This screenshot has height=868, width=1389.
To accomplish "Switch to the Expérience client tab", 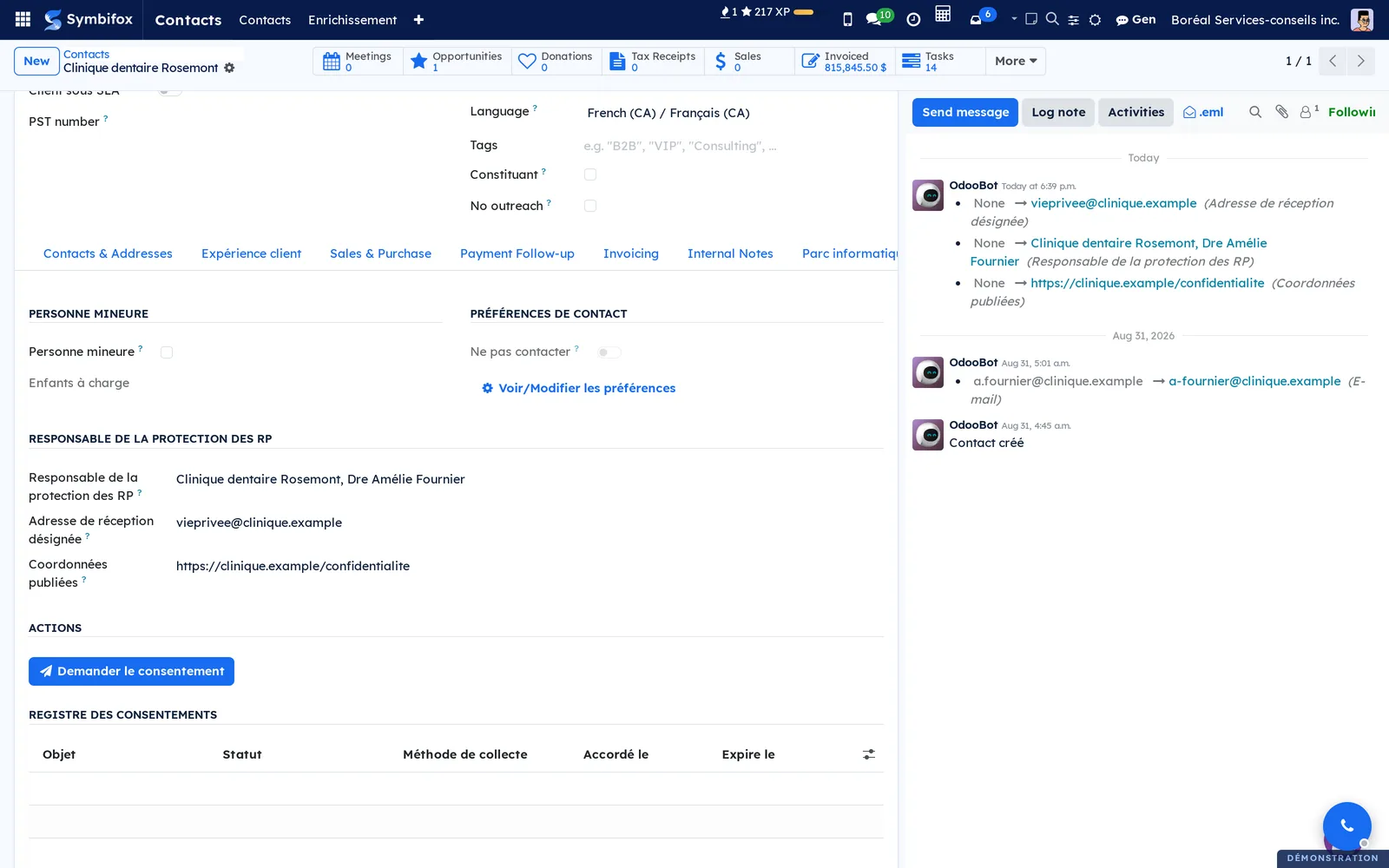I will tap(251, 253).
